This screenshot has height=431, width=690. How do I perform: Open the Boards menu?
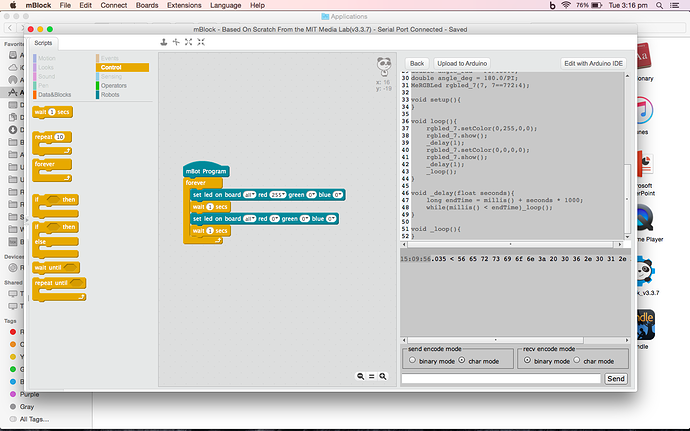pyautogui.click(x=147, y=5)
